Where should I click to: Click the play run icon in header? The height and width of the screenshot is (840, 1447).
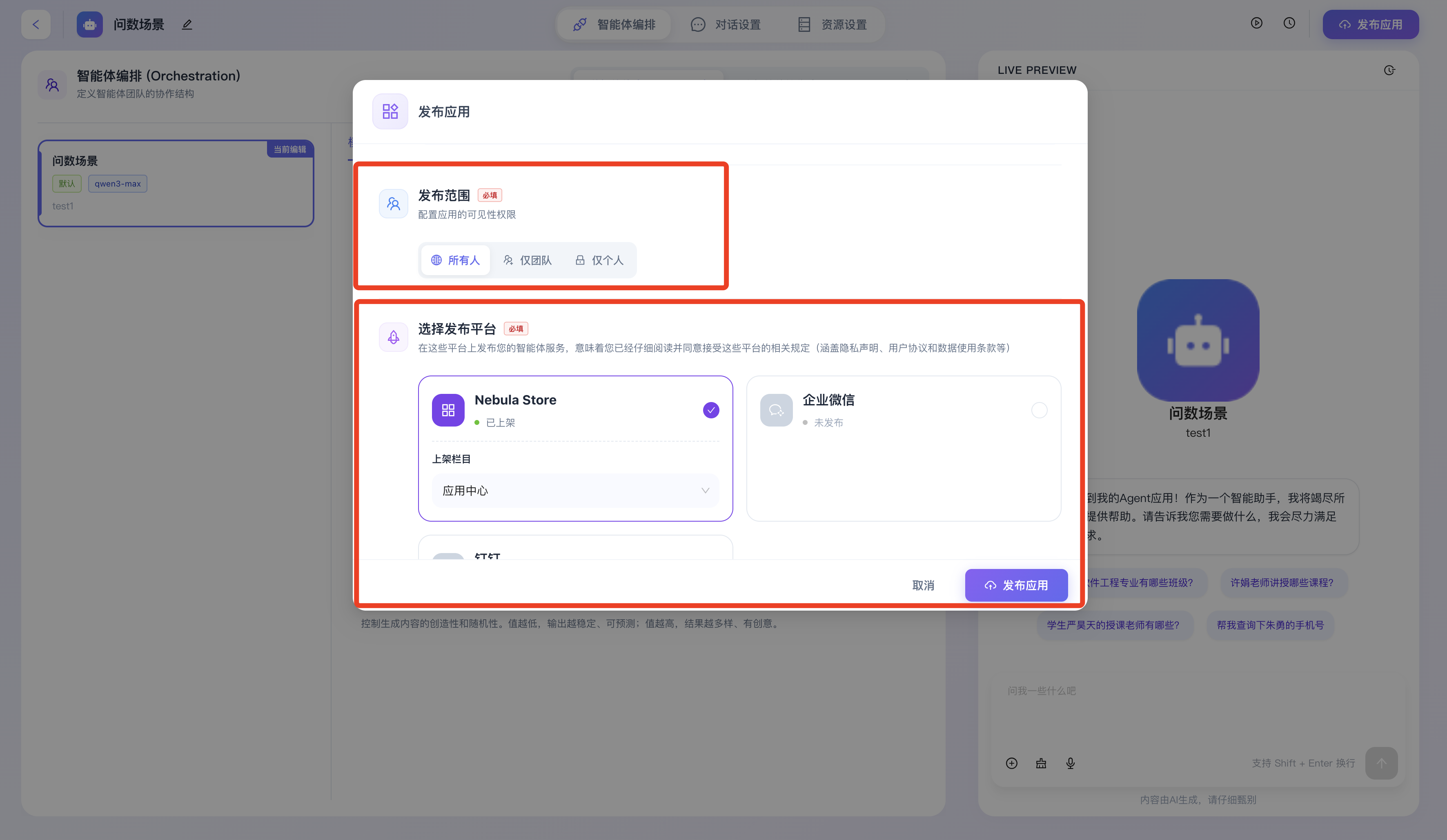click(1256, 23)
